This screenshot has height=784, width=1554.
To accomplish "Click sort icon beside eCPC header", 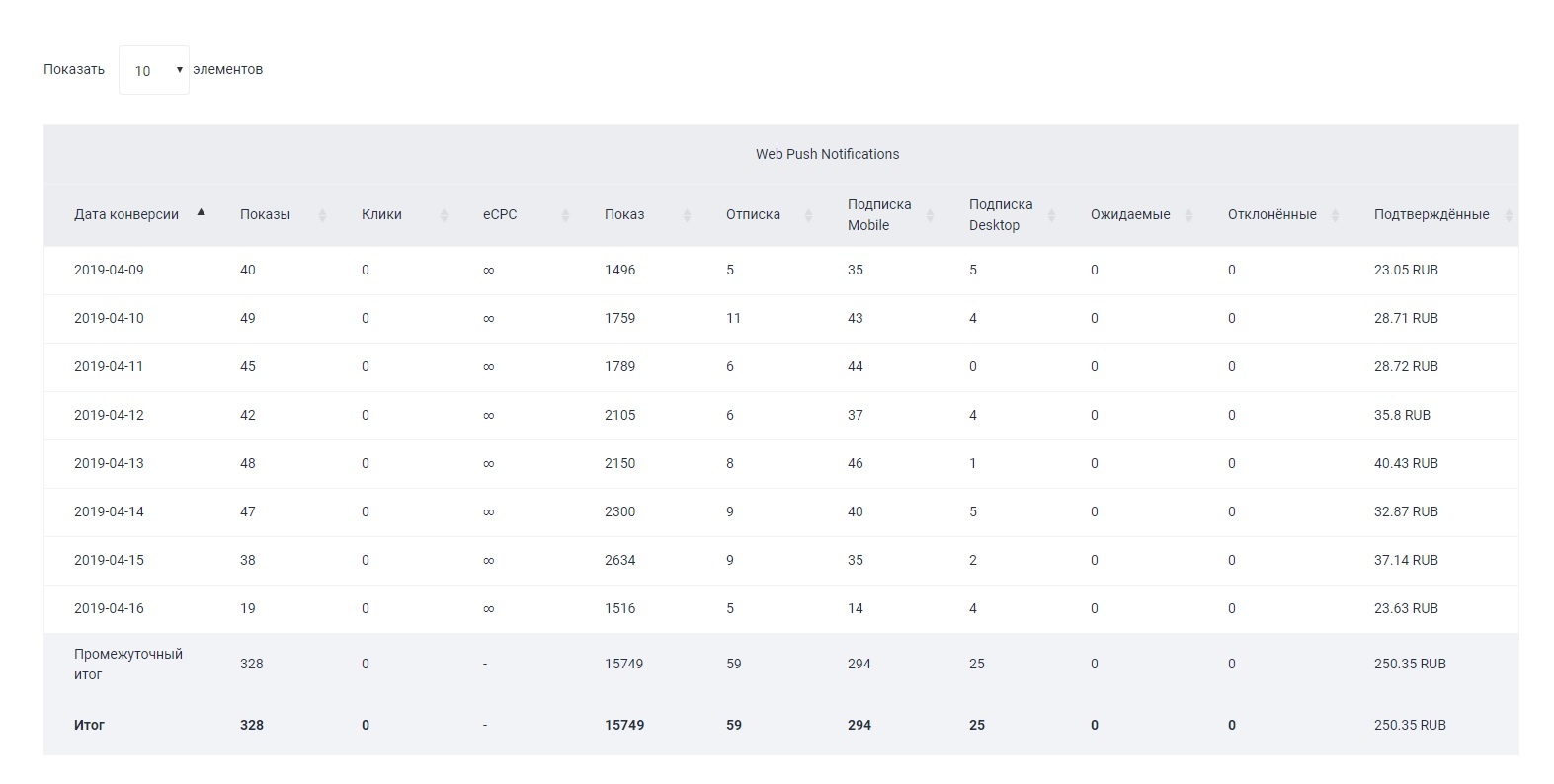I will tap(565, 215).
